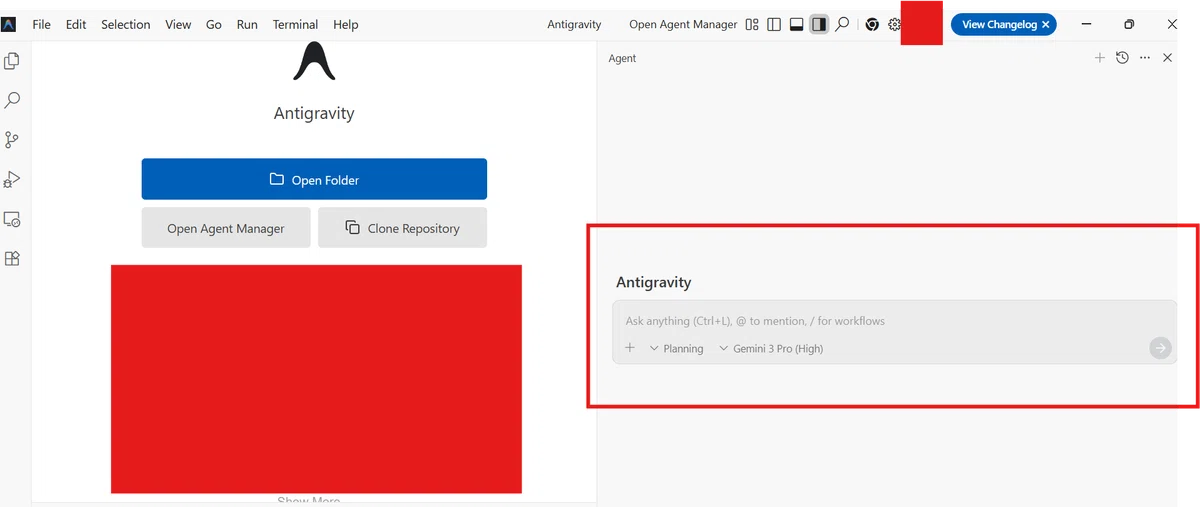Expand the Gemini 3 Pro (High) model dropdown

point(771,348)
